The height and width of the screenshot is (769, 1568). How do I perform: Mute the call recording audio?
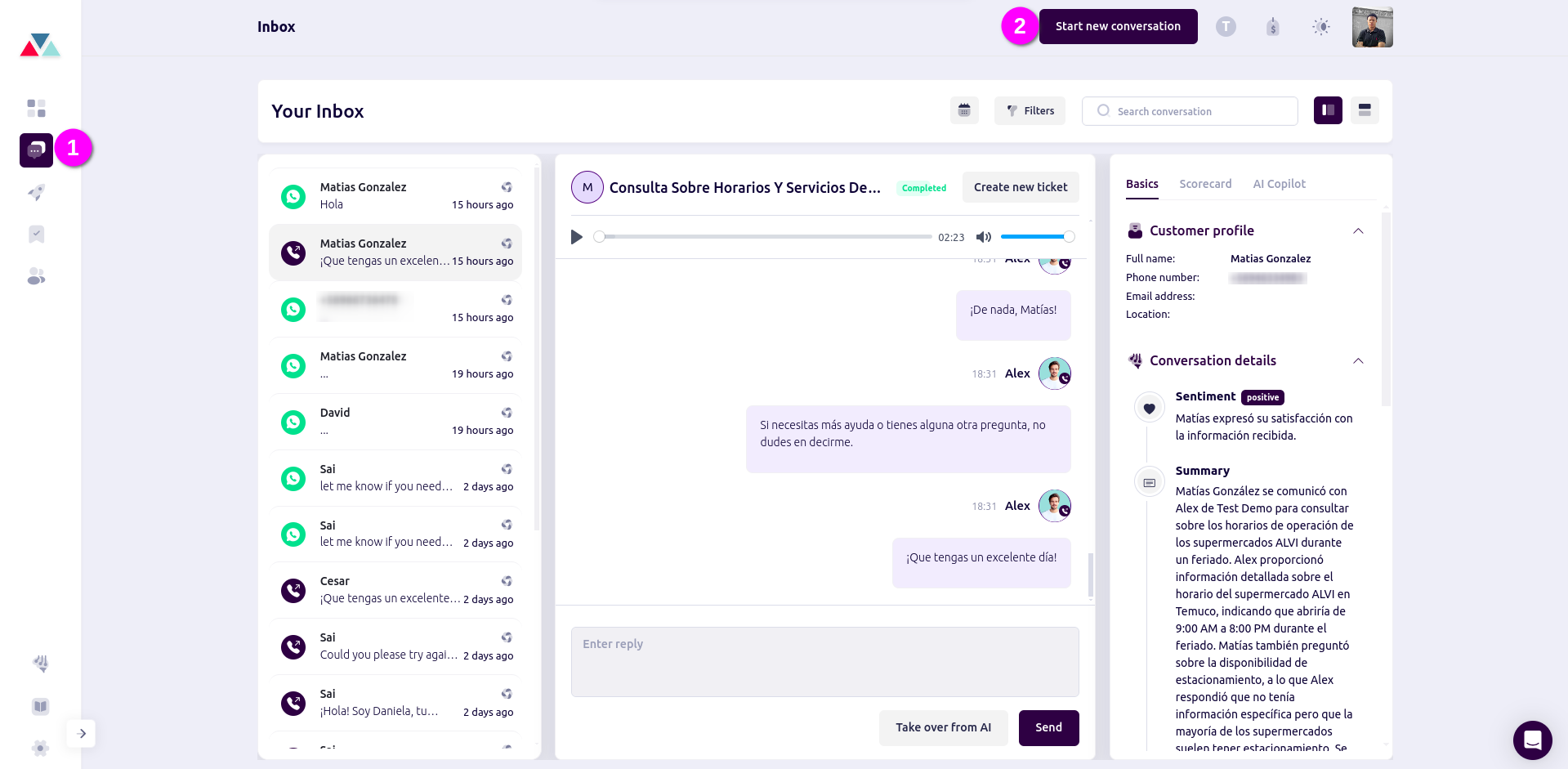(984, 237)
